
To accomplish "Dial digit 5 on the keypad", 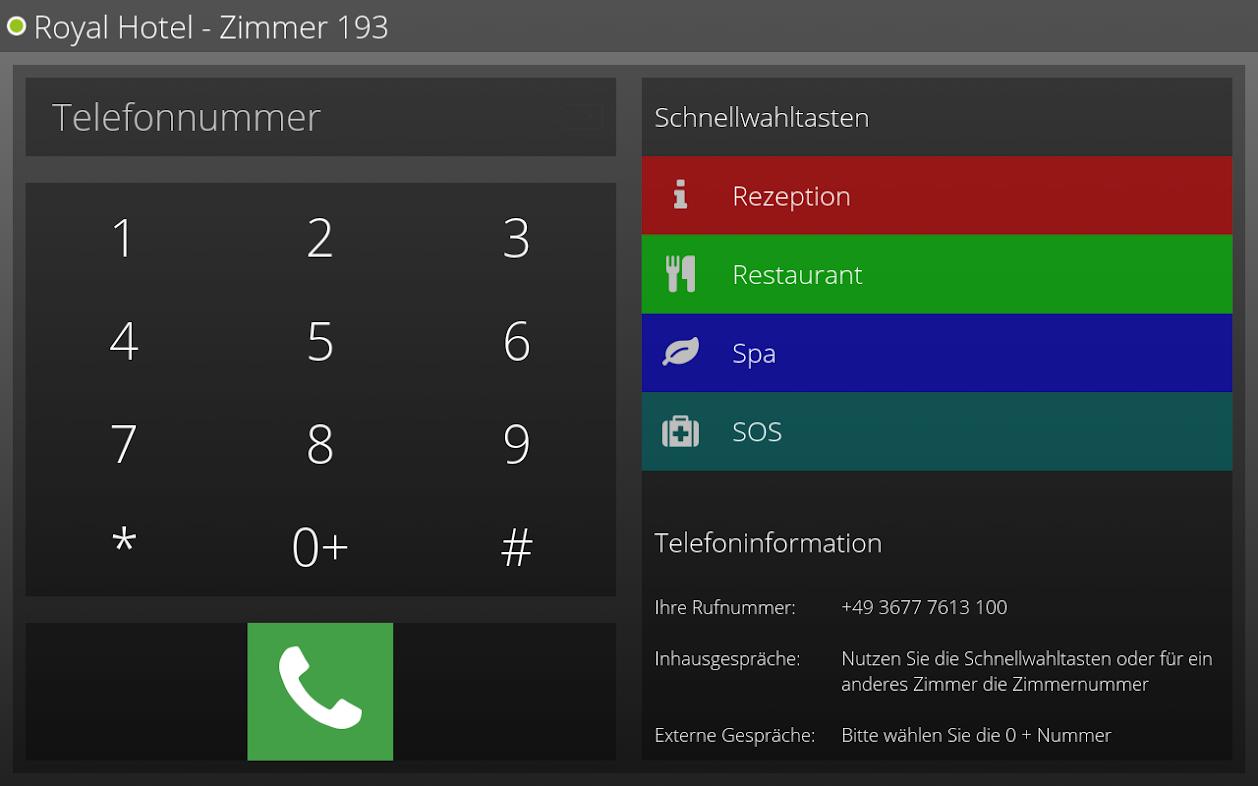I will (320, 342).
